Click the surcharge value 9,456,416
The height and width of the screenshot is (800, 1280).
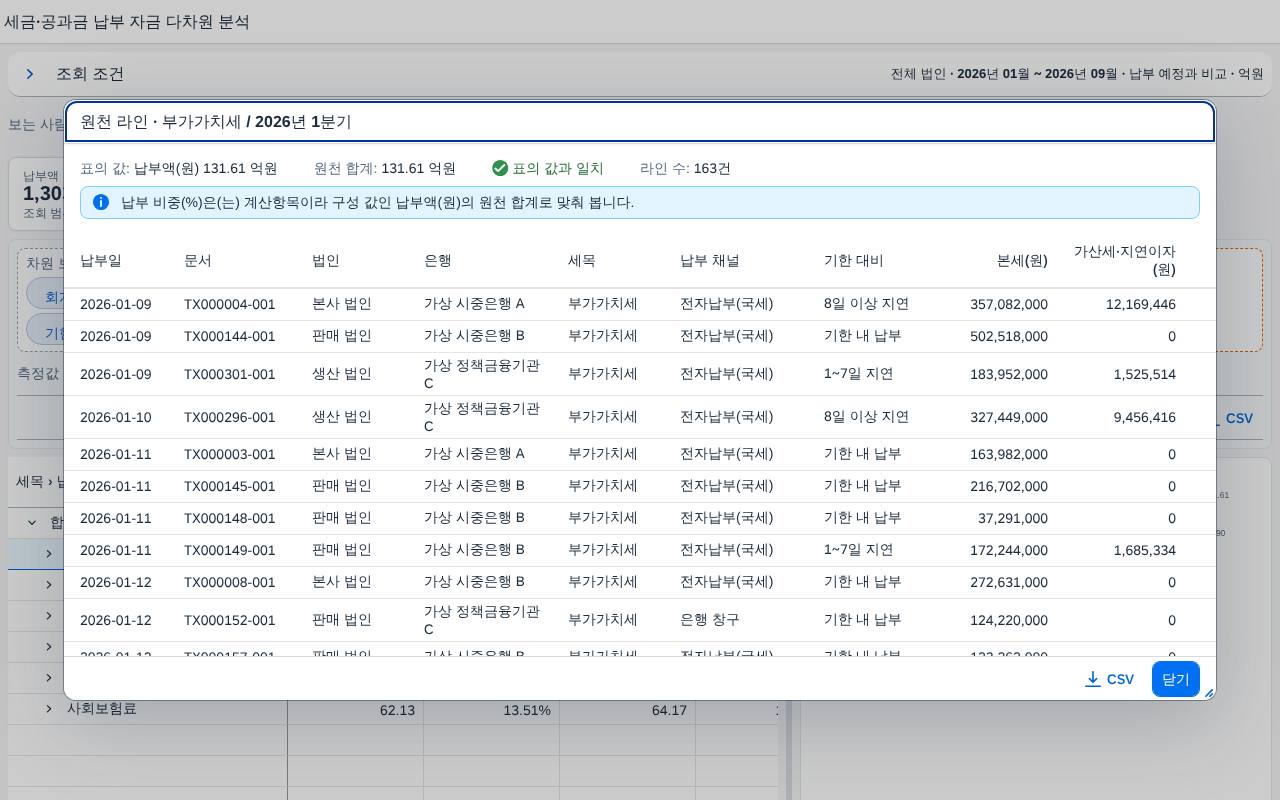[1145, 417]
